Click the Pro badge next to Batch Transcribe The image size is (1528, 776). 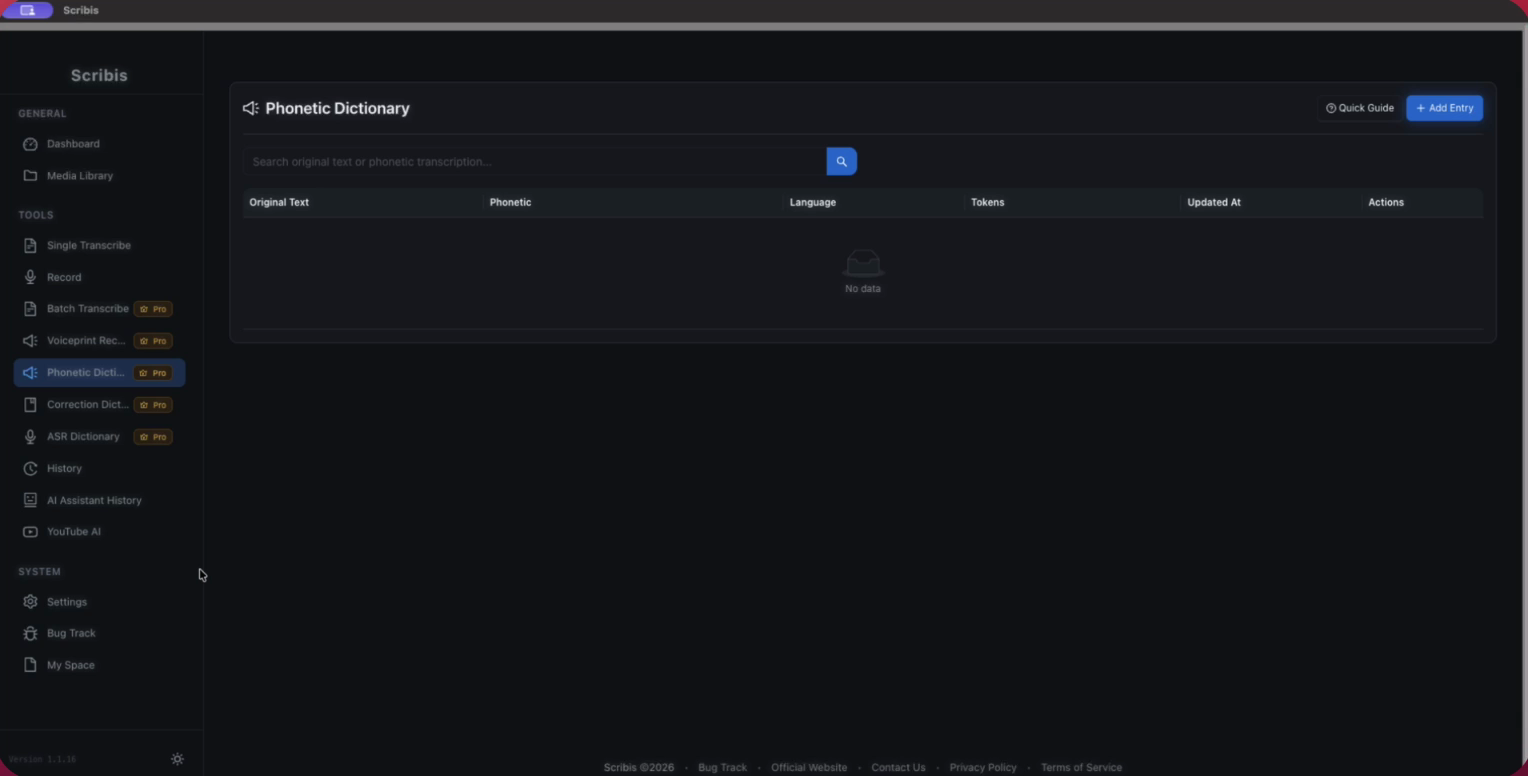click(x=153, y=309)
